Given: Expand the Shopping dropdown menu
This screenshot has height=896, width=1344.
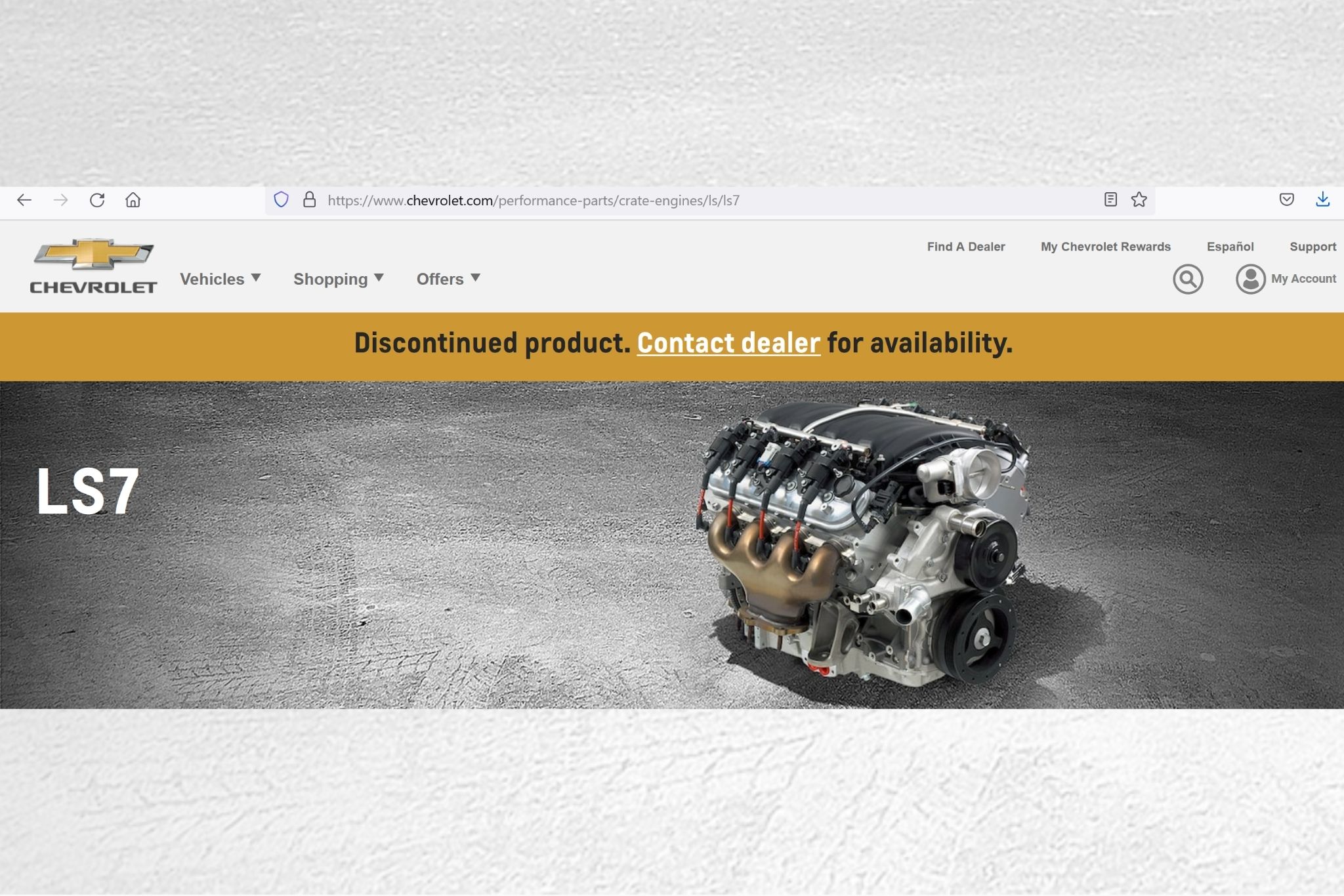Looking at the screenshot, I should tap(339, 279).
